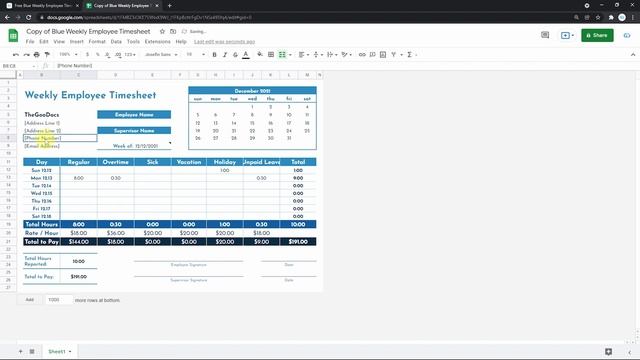640x360 pixels.
Task: Click the Add Sheet plus icon
Action: [x=20, y=351]
